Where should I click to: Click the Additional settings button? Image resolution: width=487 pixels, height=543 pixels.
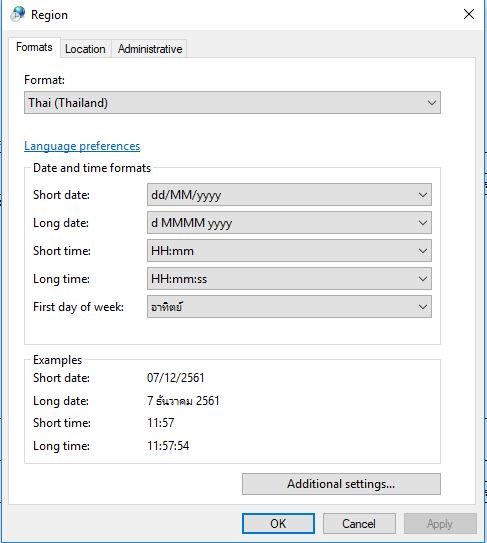point(341,484)
